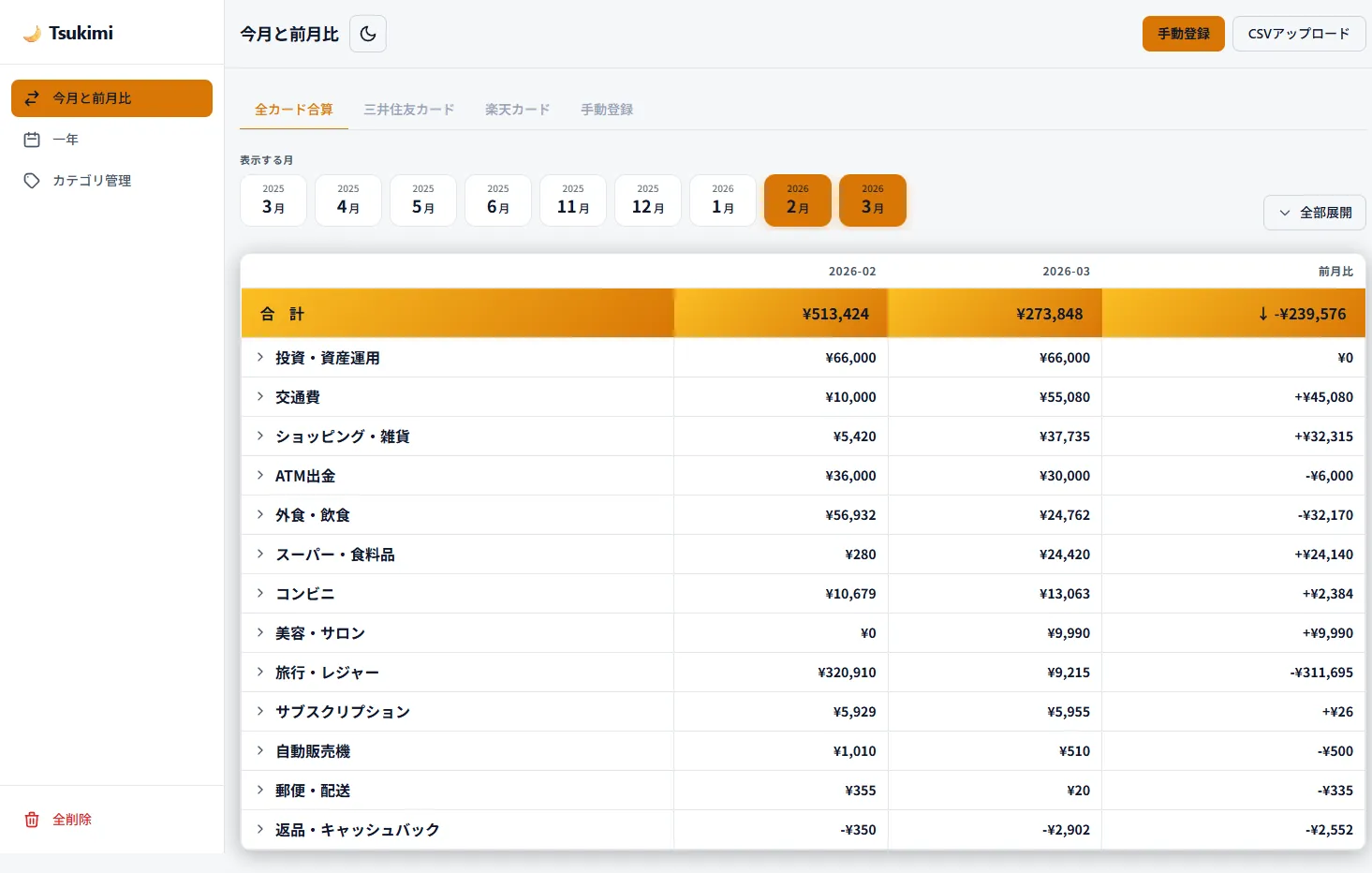The width and height of the screenshot is (1372, 873).
Task: Click the trash icon beside 全削除
Action: (32, 820)
